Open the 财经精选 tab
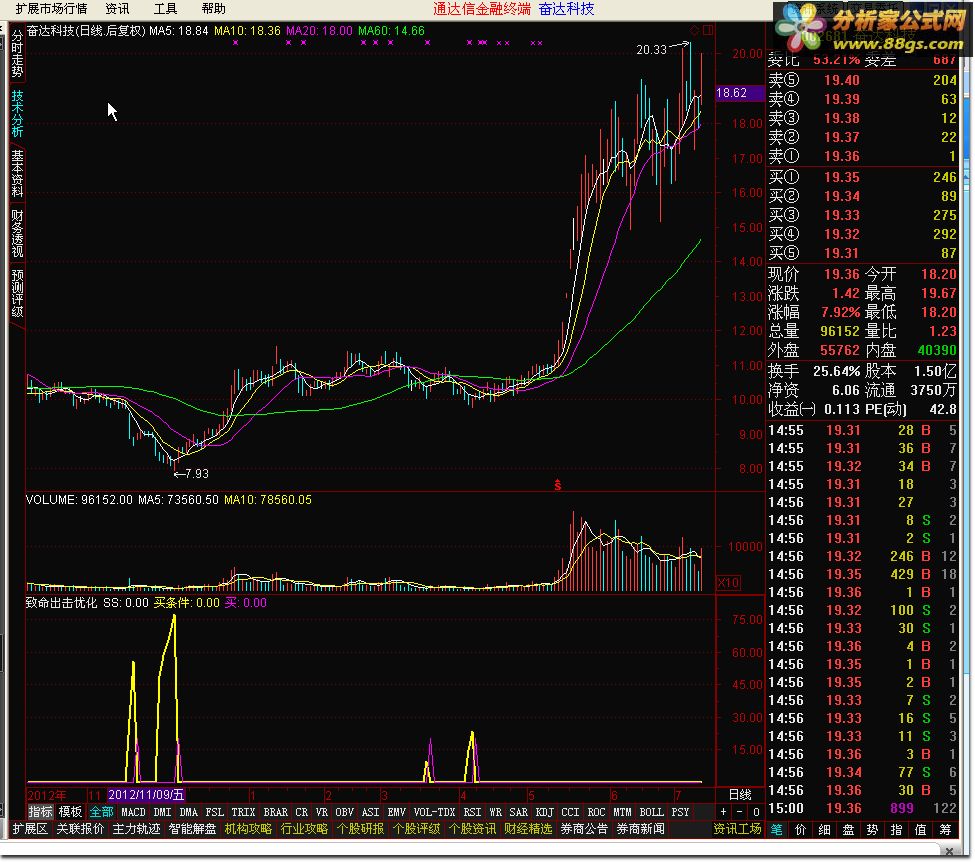The height and width of the screenshot is (862, 975). pos(528,829)
